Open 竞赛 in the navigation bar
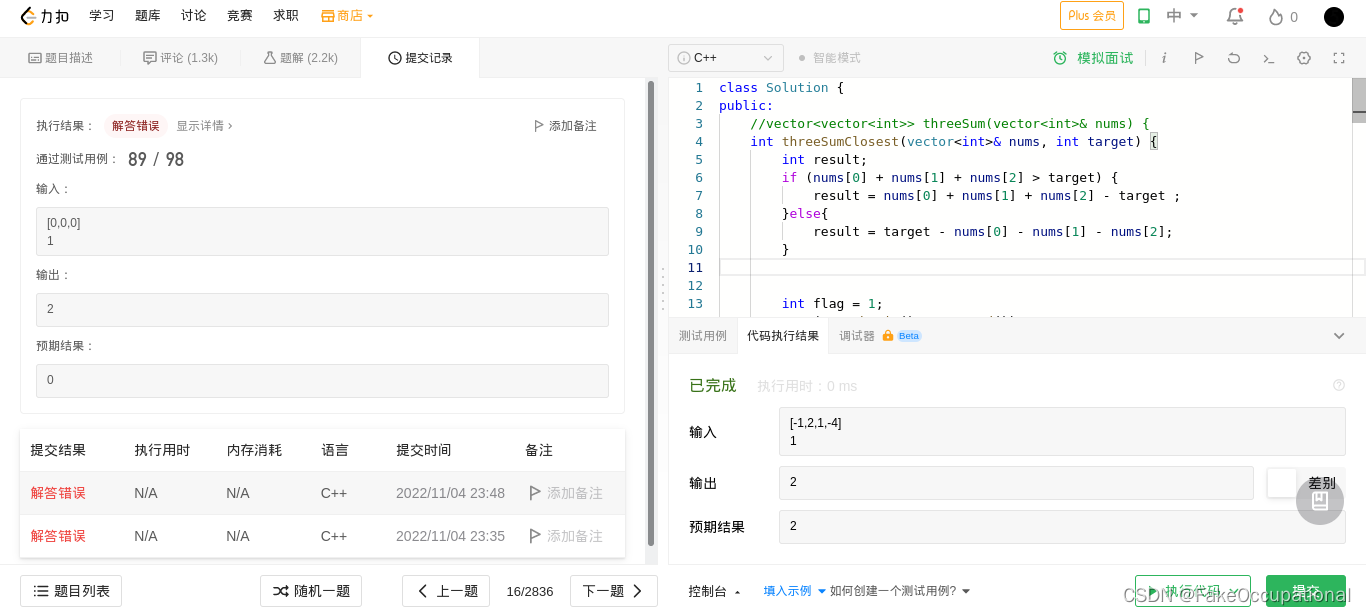The width and height of the screenshot is (1366, 615). click(x=240, y=16)
